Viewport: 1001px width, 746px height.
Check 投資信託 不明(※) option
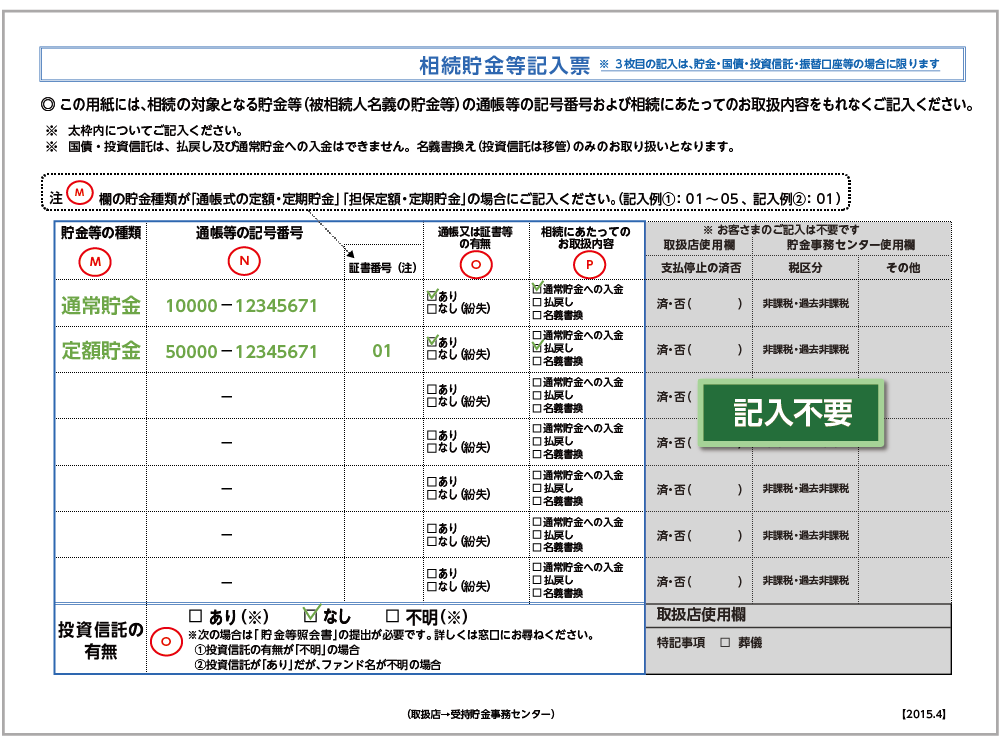click(x=393, y=616)
